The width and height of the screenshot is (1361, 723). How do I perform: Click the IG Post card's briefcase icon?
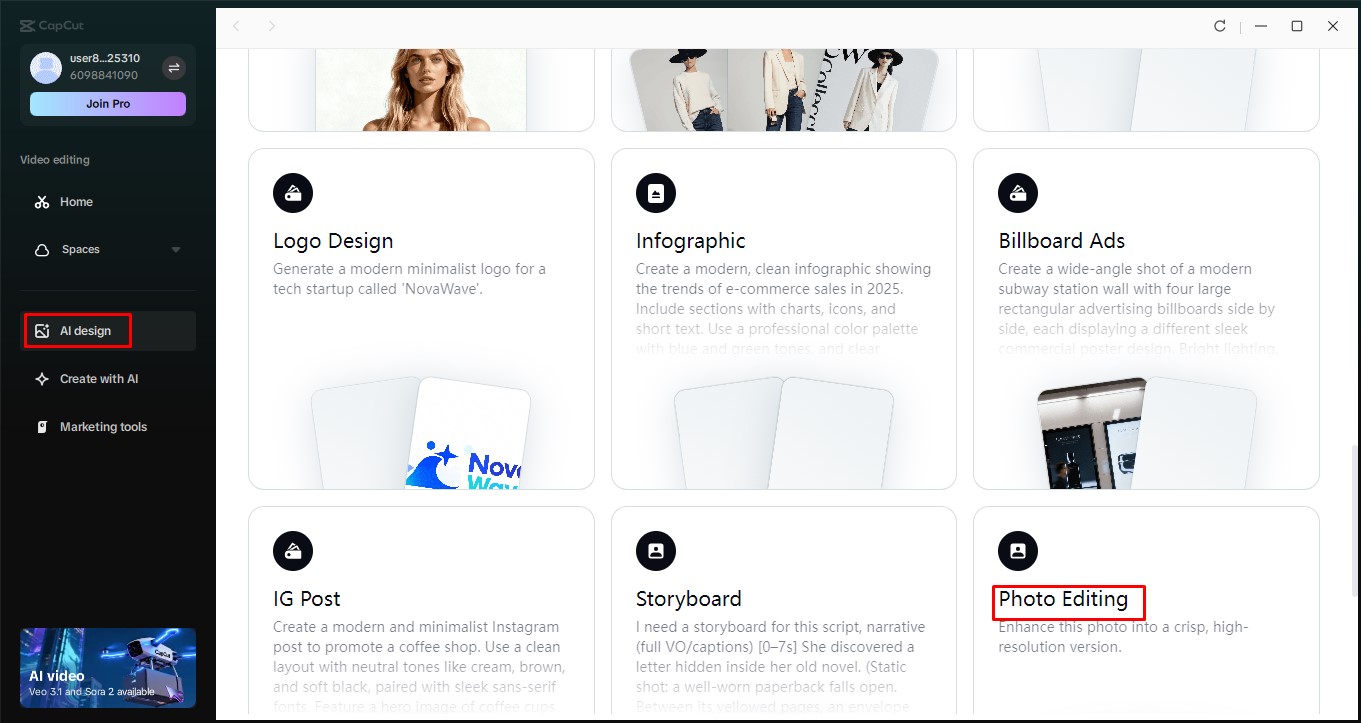(292, 550)
